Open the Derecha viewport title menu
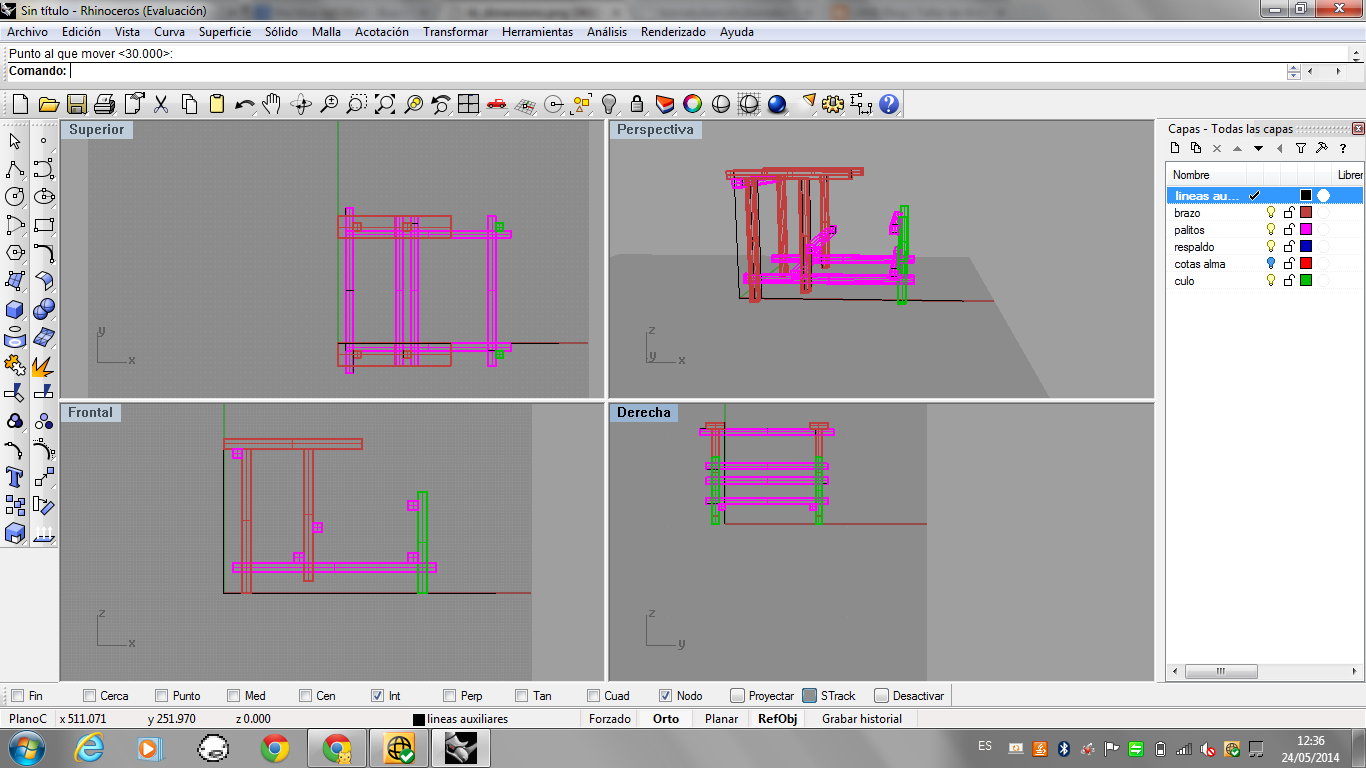Image resolution: width=1366 pixels, height=768 pixels. 644,413
